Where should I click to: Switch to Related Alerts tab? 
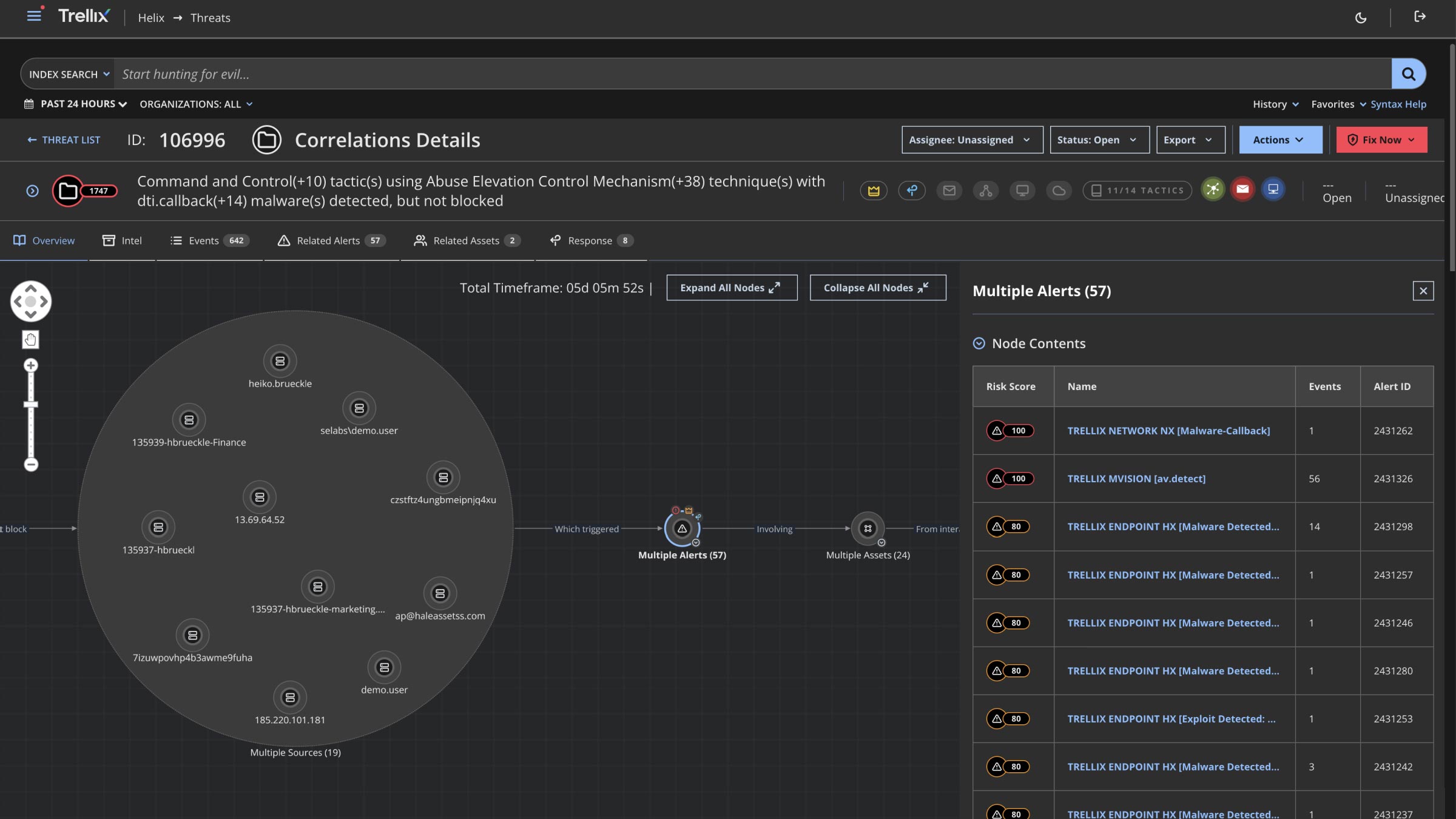click(x=331, y=241)
